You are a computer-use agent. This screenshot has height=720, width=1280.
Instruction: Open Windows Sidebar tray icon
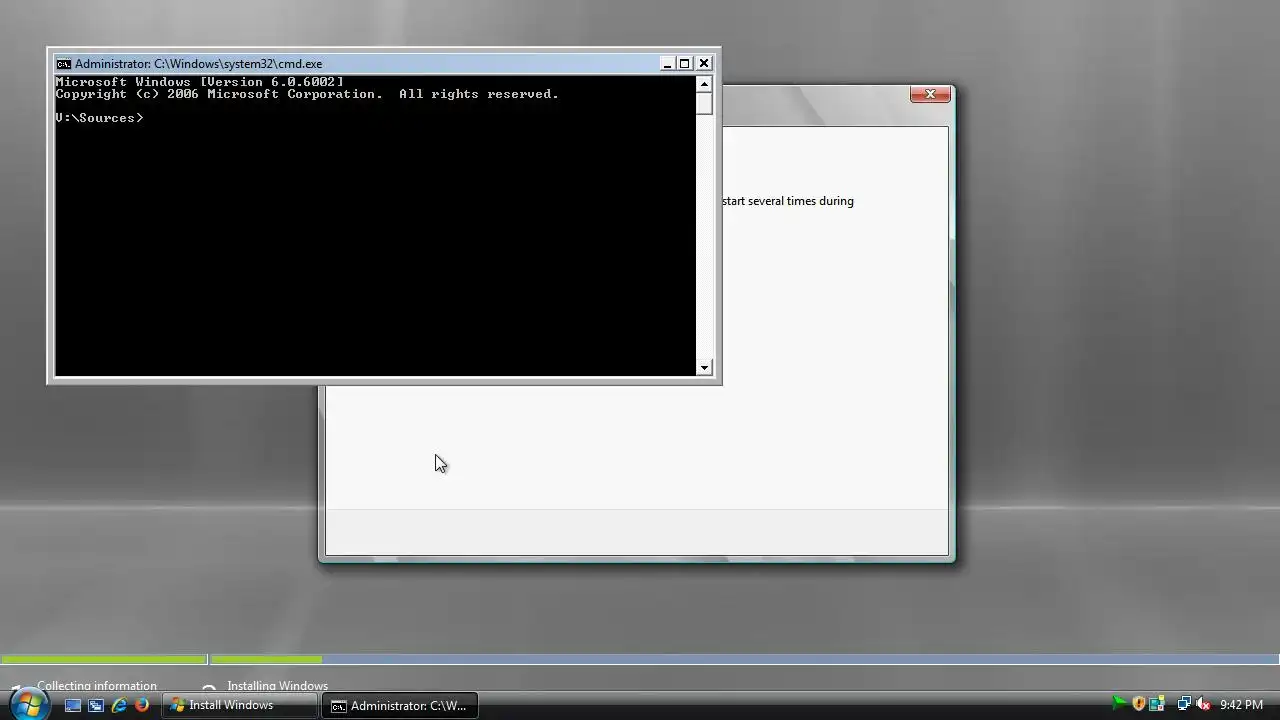pos(1157,704)
